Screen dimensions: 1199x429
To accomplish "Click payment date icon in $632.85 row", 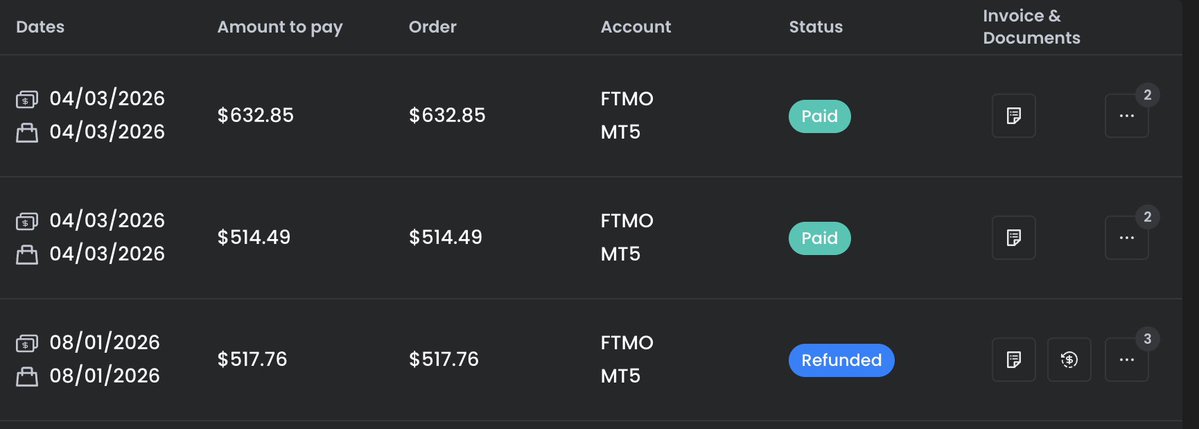I will (27, 99).
